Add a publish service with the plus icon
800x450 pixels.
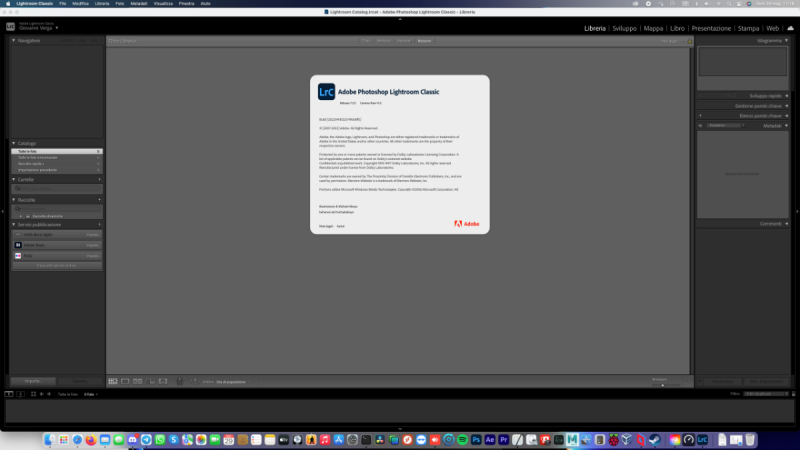[99, 224]
